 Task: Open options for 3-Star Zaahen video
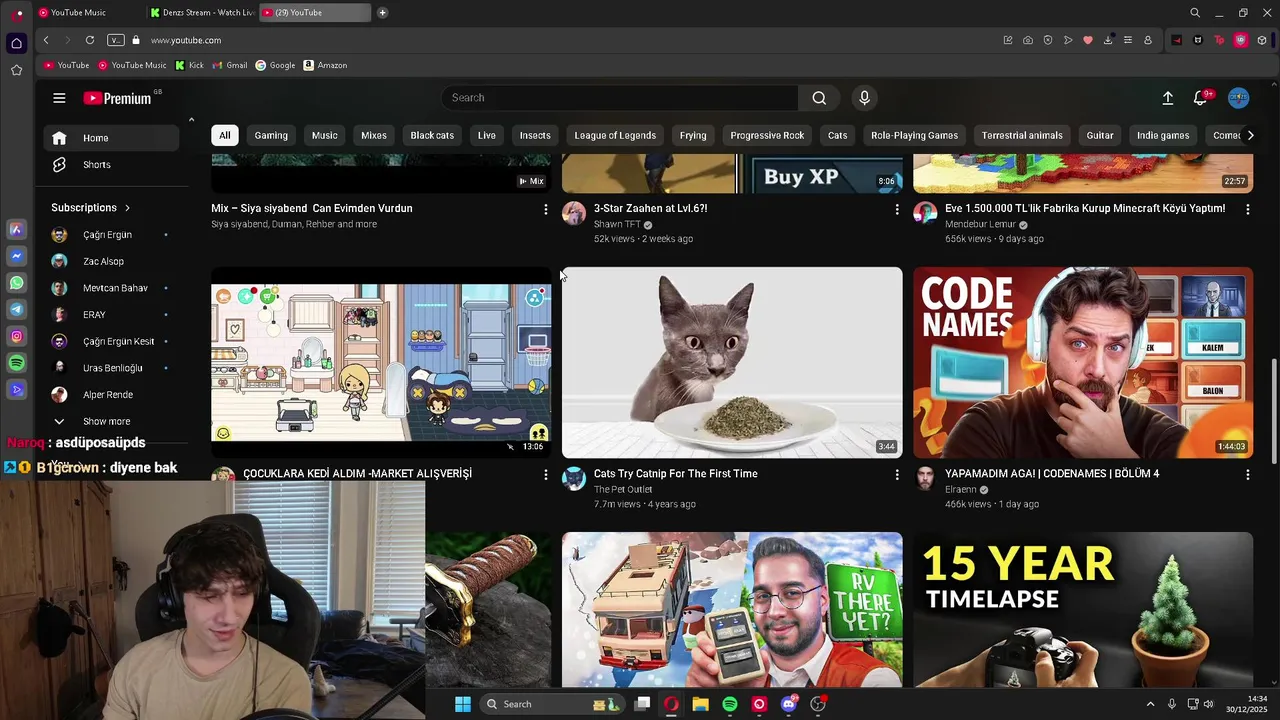tap(896, 210)
